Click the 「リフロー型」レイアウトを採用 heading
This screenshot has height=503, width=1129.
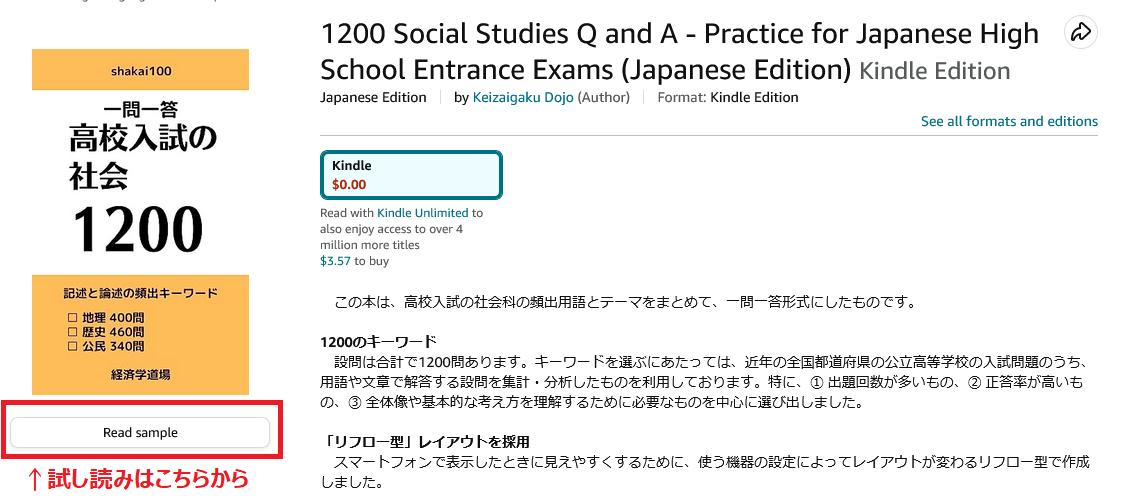(x=425, y=441)
